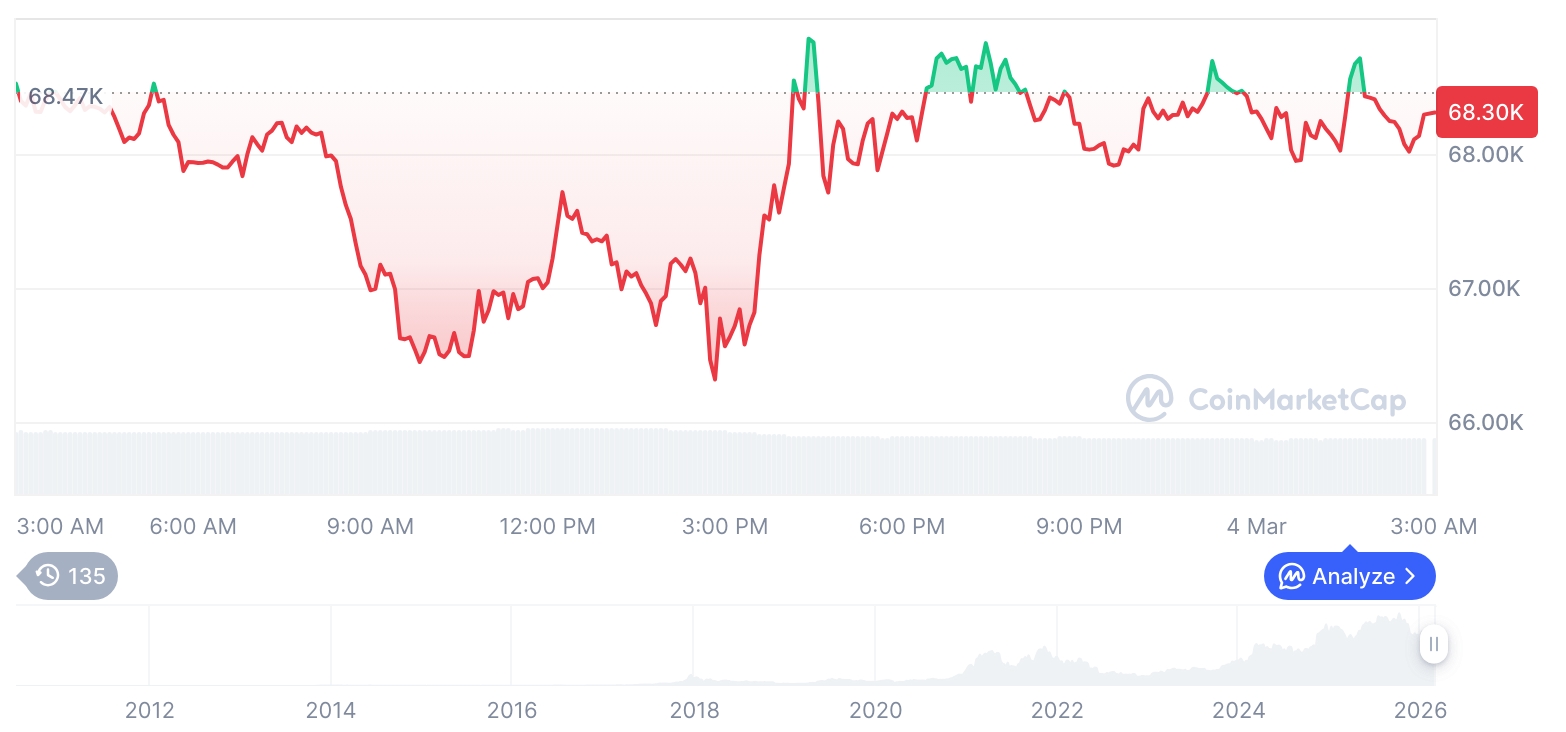Click the lowest price dip on the chart line

(x=715, y=379)
